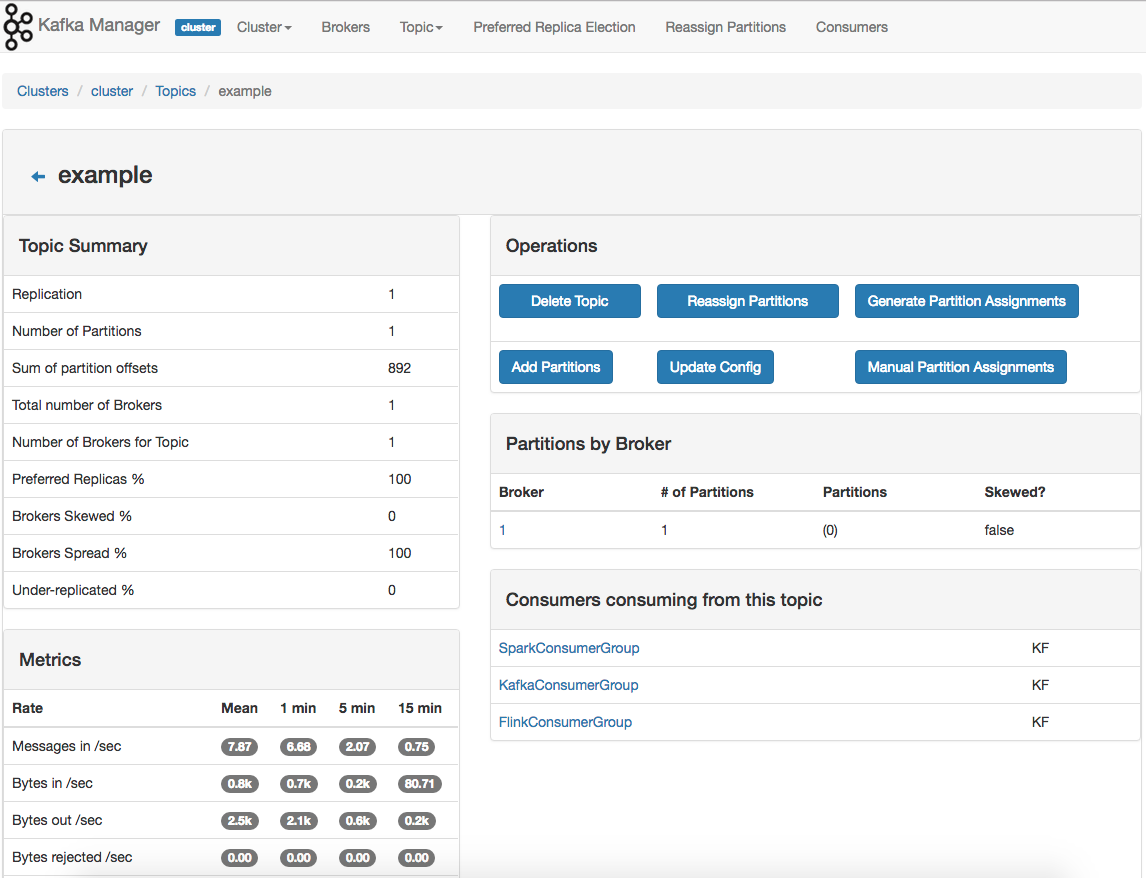This screenshot has height=878, width=1146.
Task: Click the Kafka Manager logo icon
Action: [x=18, y=27]
